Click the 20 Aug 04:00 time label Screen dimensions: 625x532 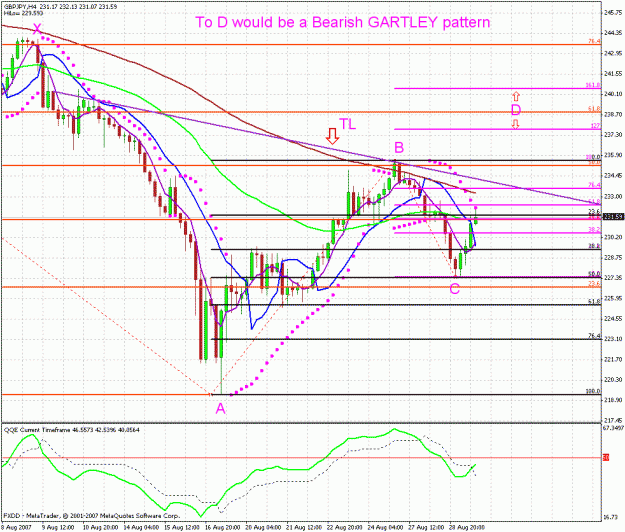coord(263,528)
